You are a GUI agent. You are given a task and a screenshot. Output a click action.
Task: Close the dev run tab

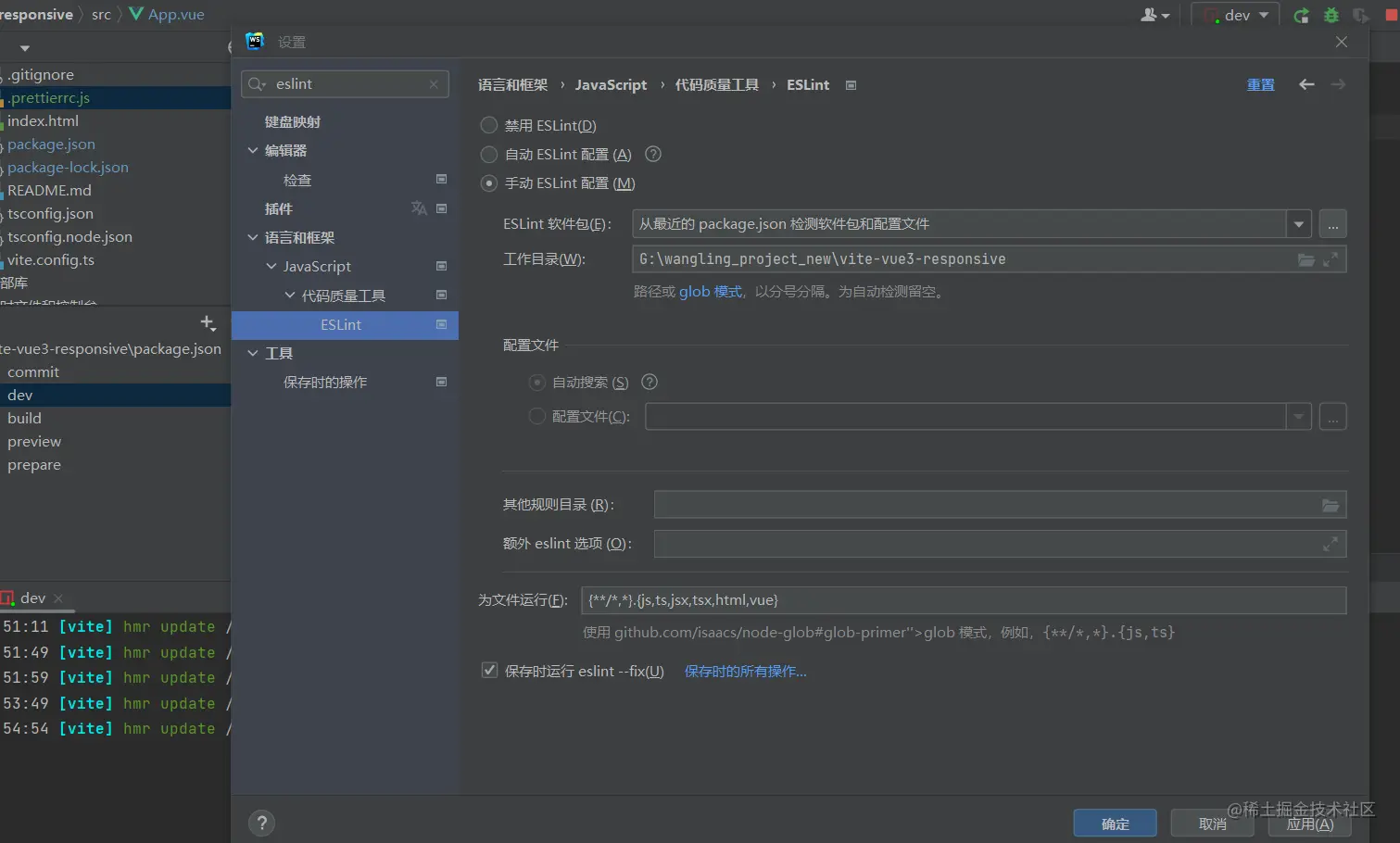[58, 598]
